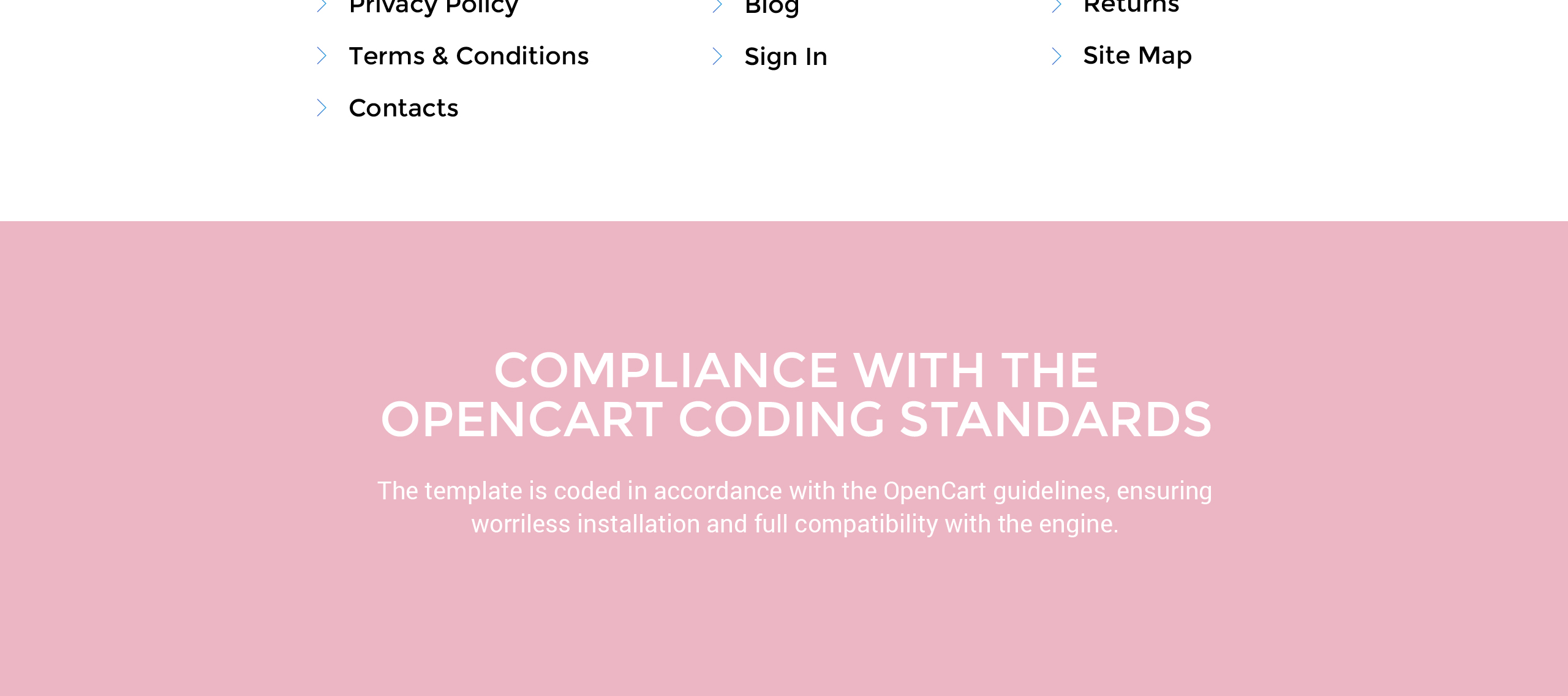Click the chevron icon beside Returns
1568x696 pixels.
[x=1056, y=6]
